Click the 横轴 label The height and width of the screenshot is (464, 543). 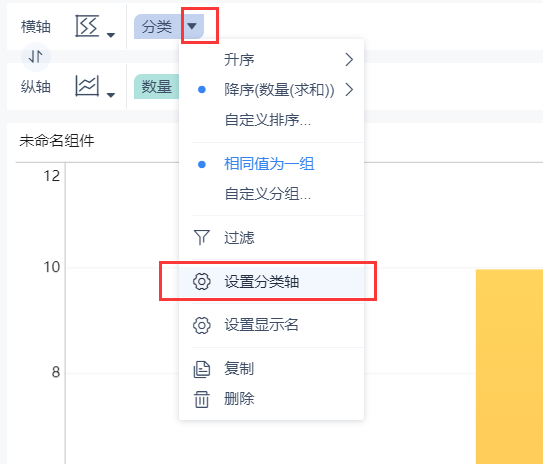tap(36, 27)
